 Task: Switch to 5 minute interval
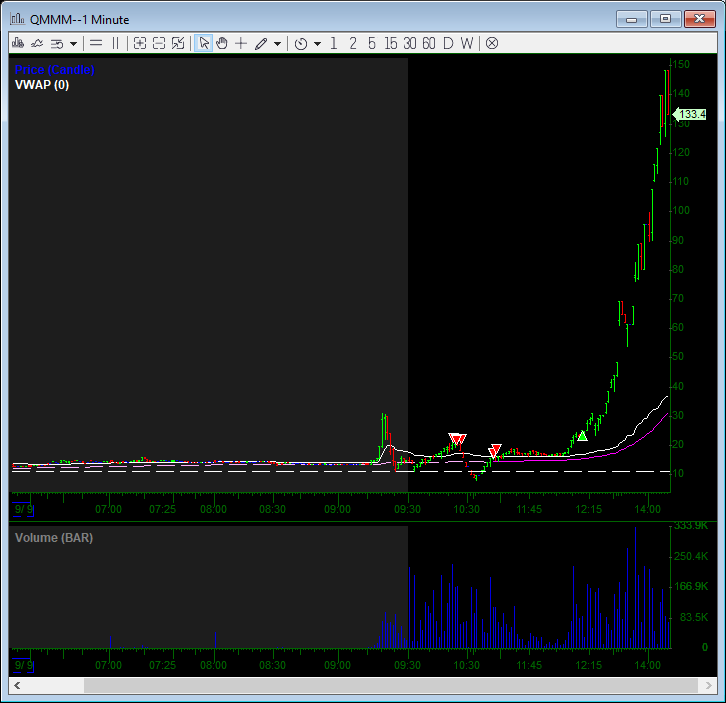pyautogui.click(x=372, y=44)
